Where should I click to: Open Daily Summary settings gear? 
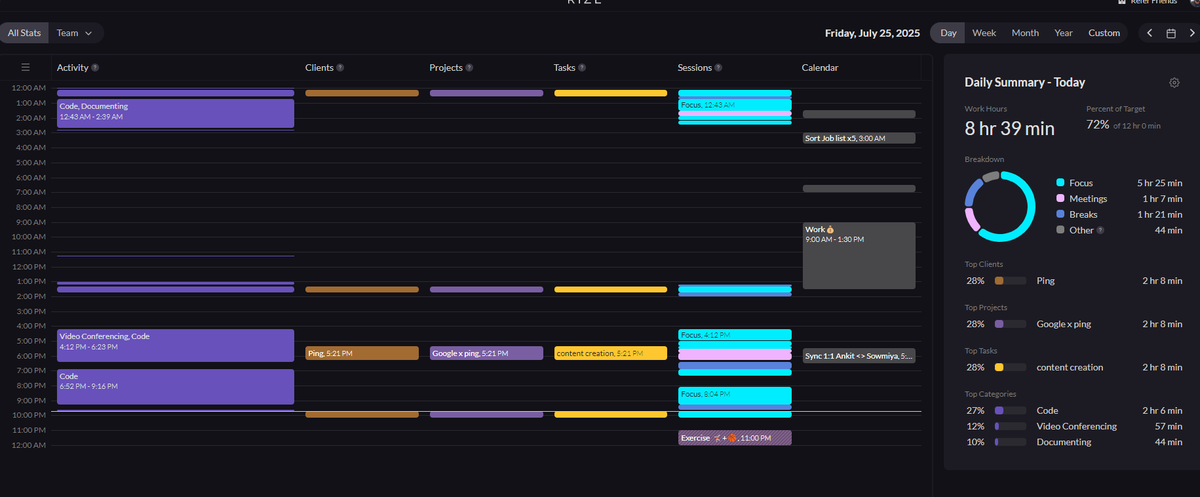(1174, 82)
